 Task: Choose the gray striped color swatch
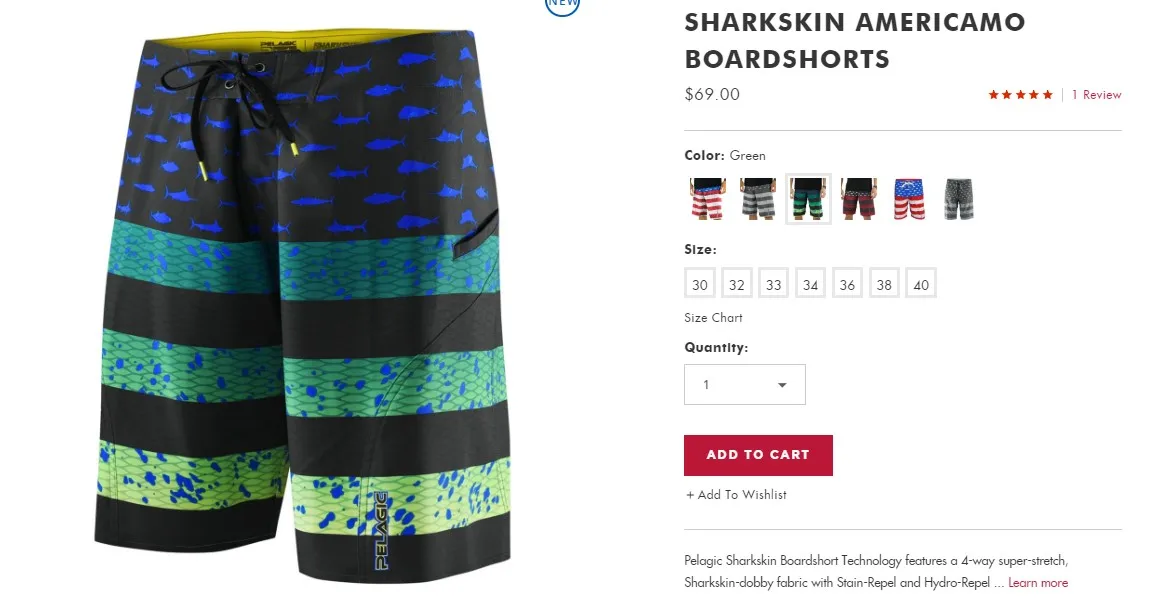click(x=758, y=199)
